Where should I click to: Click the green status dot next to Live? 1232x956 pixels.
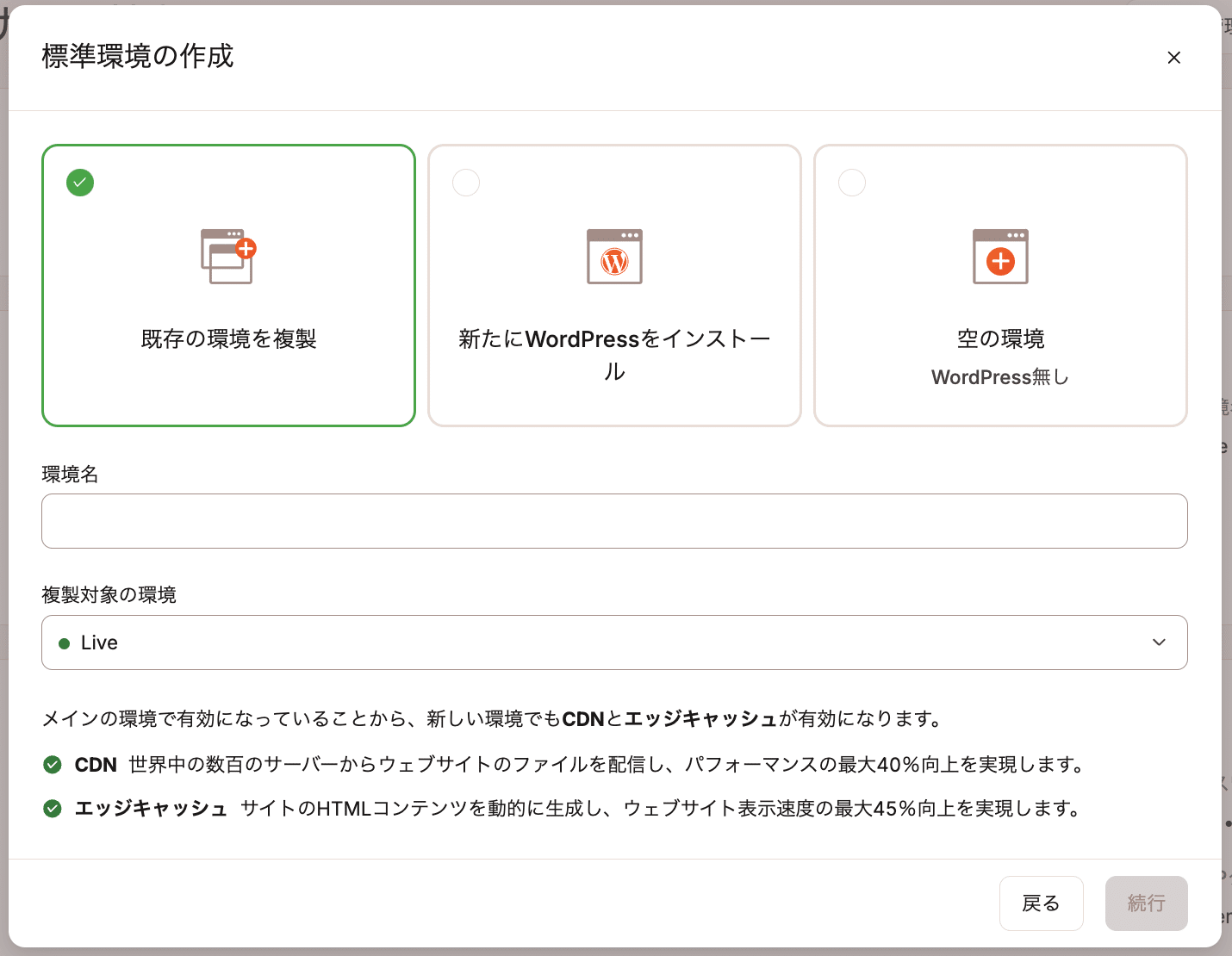65,643
